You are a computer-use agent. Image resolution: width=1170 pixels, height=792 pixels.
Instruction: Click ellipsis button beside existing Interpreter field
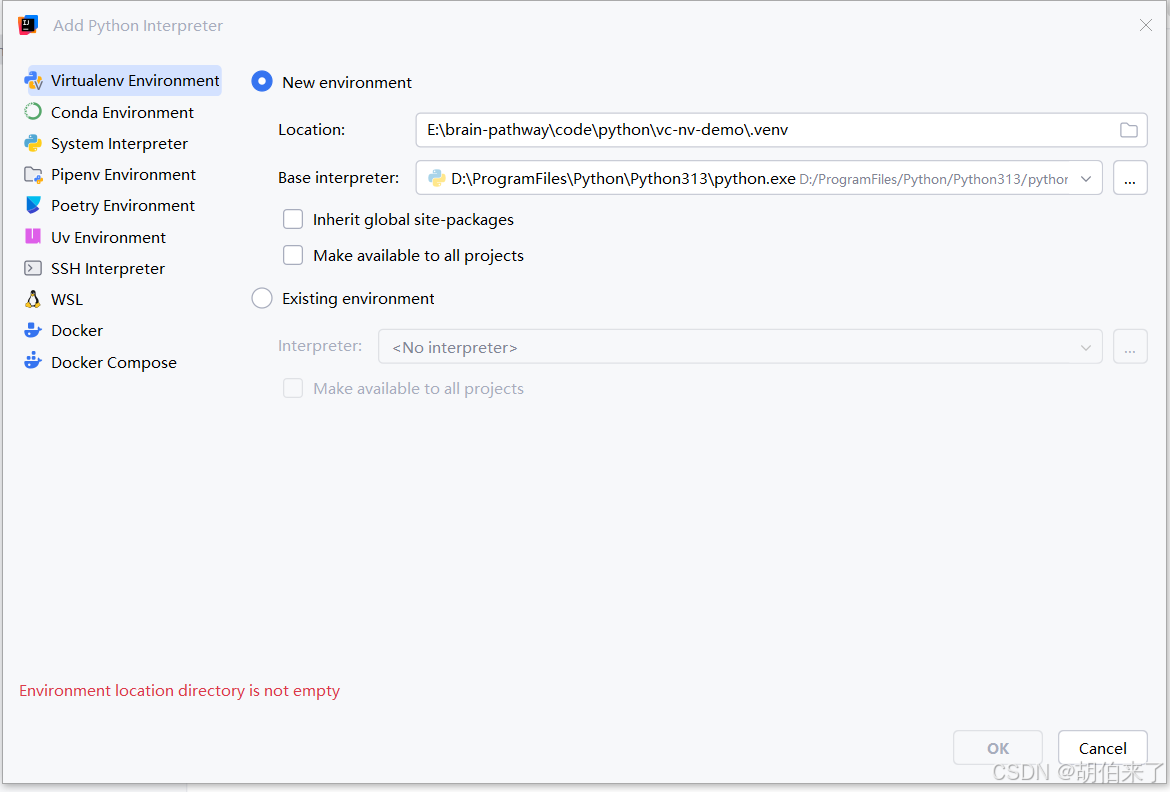tap(1130, 347)
